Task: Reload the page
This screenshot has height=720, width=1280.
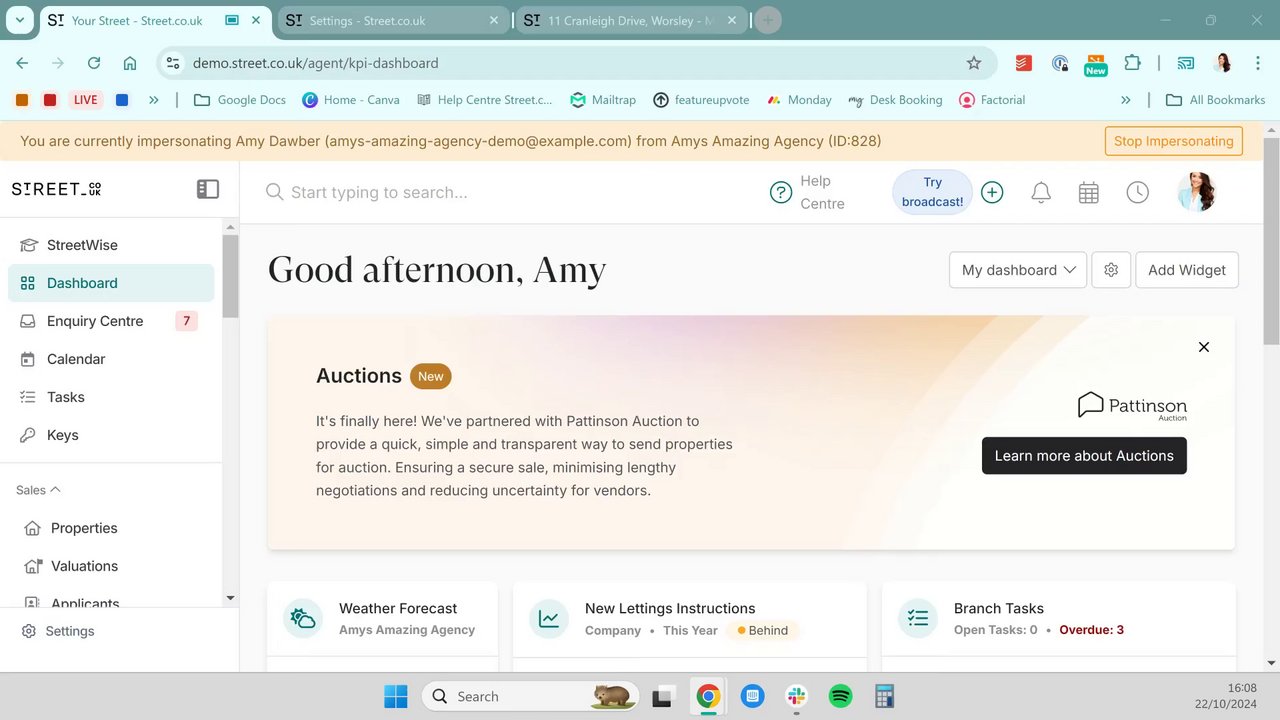Action: [x=94, y=63]
